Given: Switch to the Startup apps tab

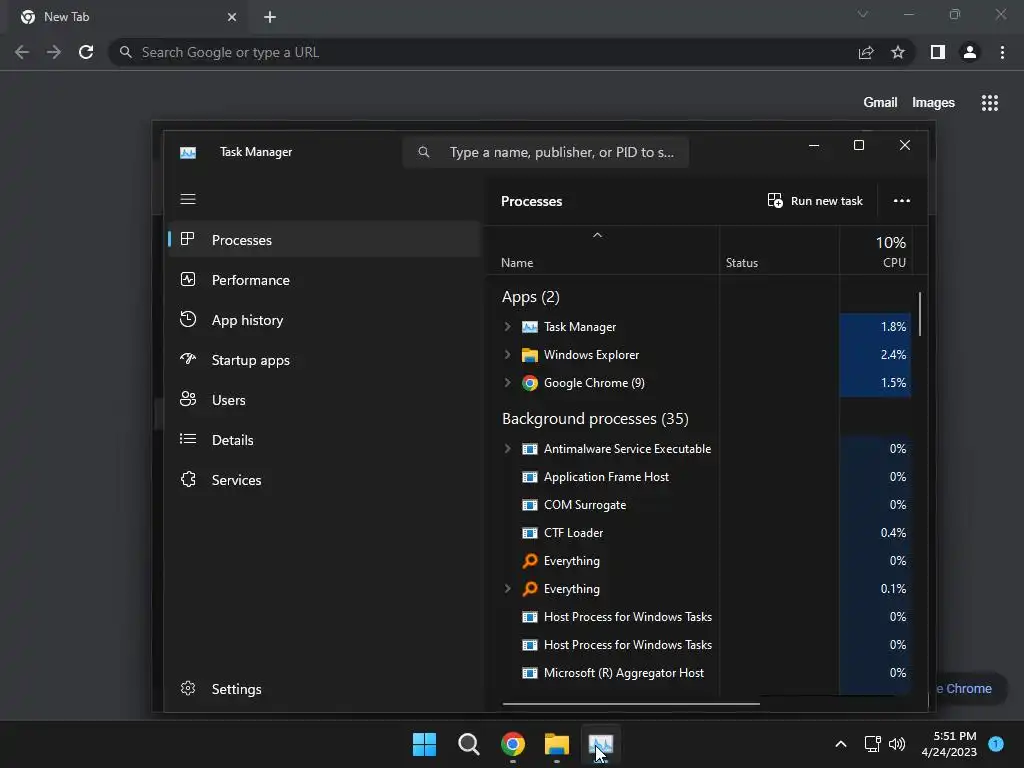Looking at the screenshot, I should pyautogui.click(x=325, y=359).
